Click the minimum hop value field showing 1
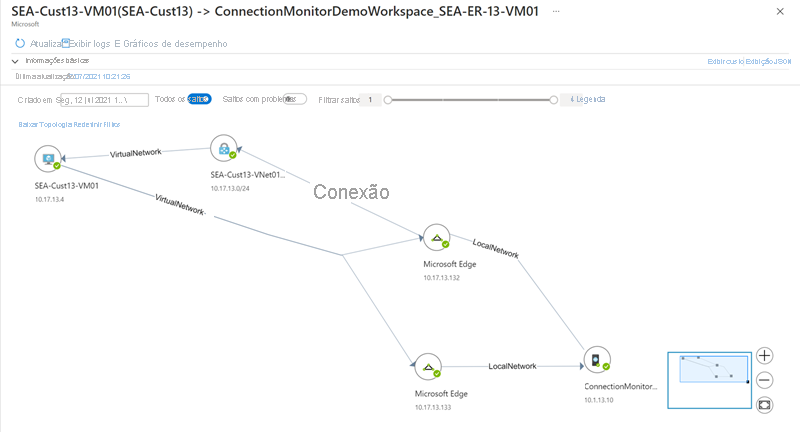The width and height of the screenshot is (800, 432). click(x=370, y=100)
